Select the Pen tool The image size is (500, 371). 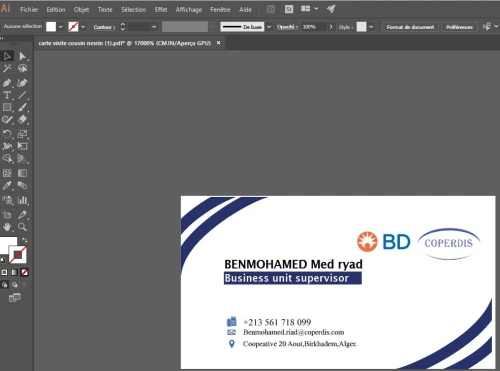[7, 83]
